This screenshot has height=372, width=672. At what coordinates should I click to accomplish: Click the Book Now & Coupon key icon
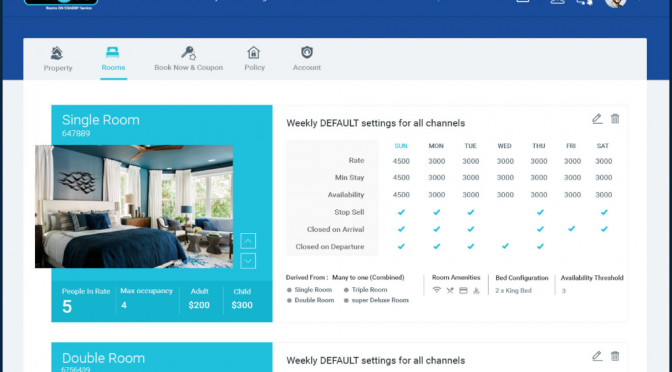point(188,53)
